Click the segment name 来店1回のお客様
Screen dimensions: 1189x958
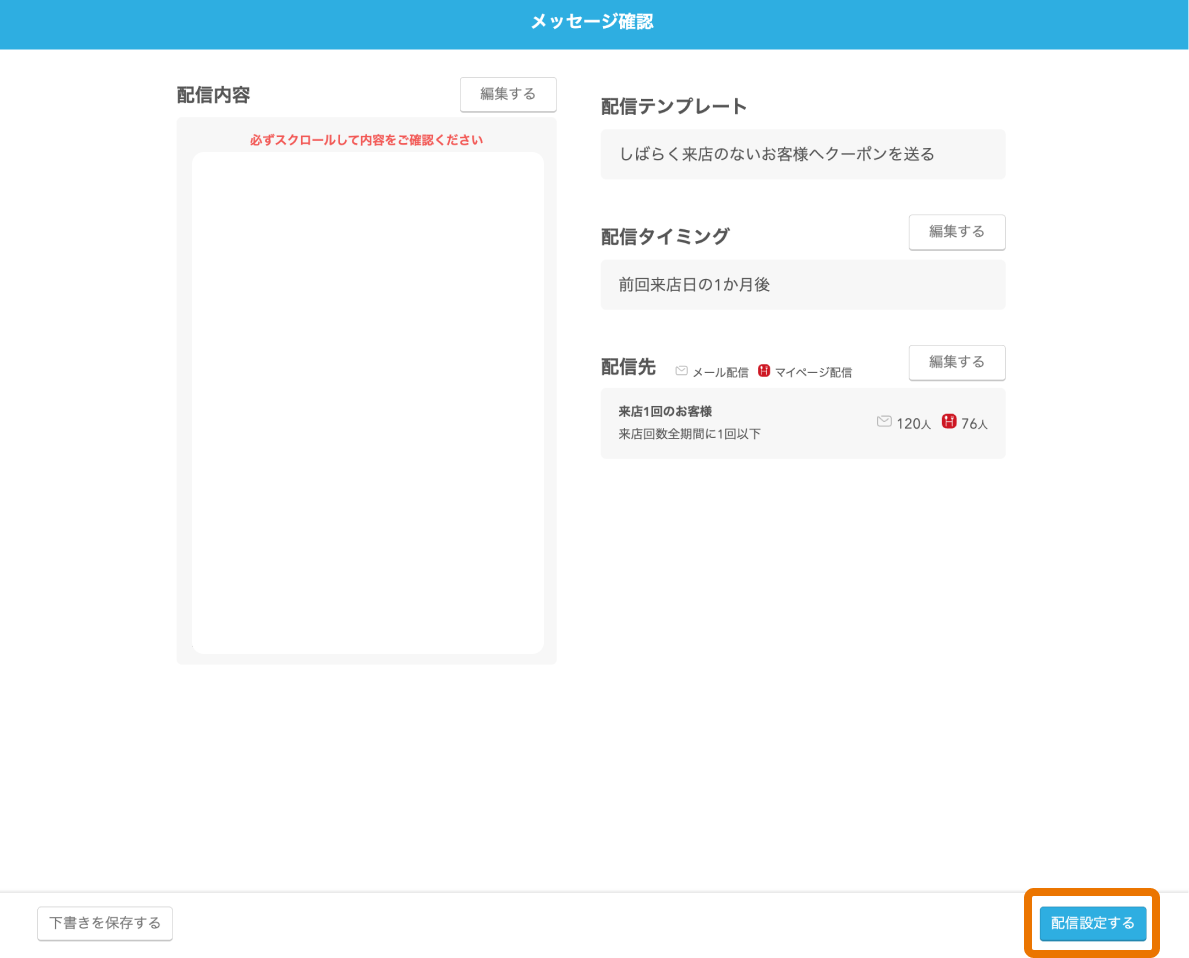(x=665, y=411)
